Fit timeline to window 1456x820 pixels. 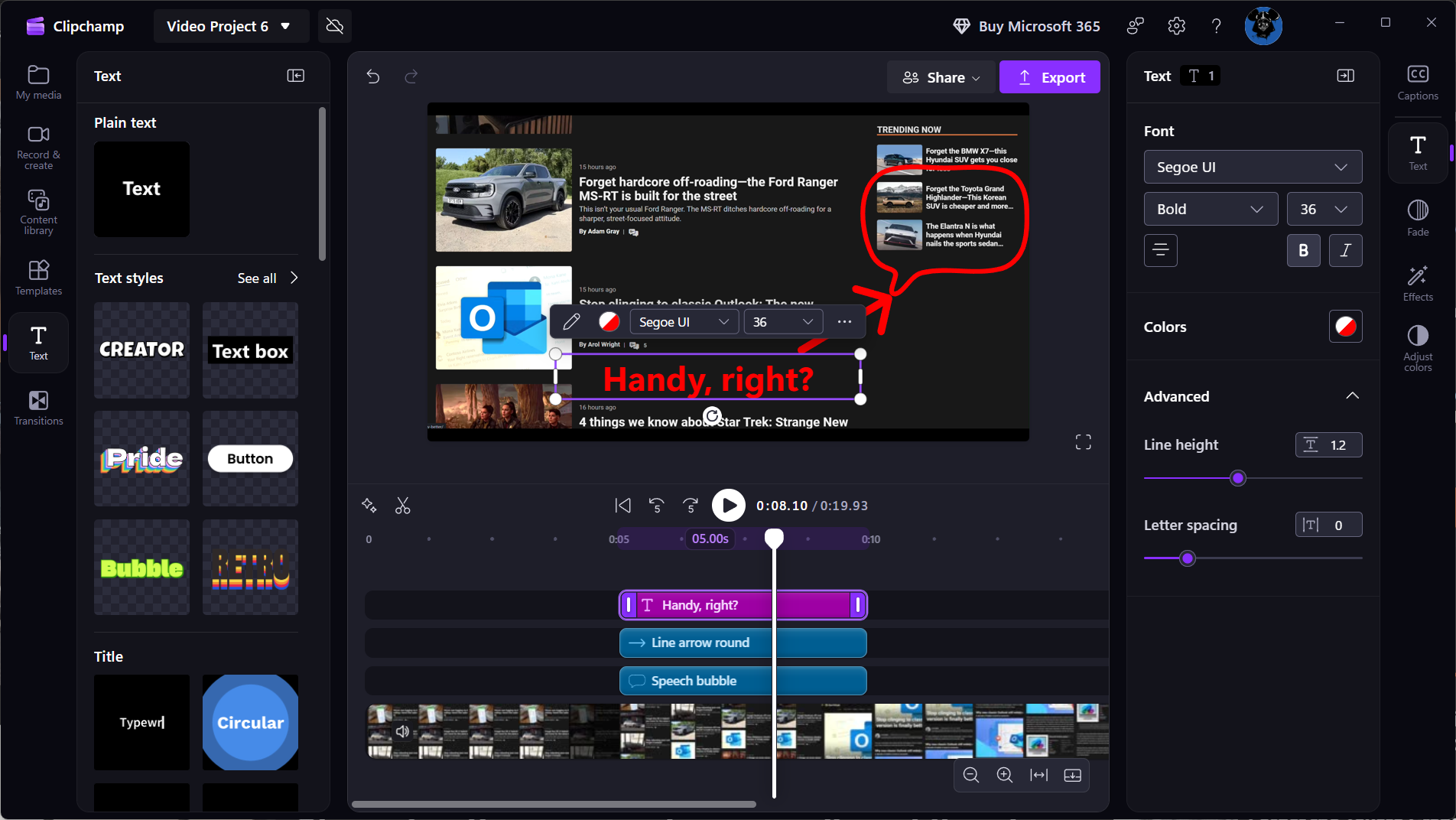tap(1038, 775)
